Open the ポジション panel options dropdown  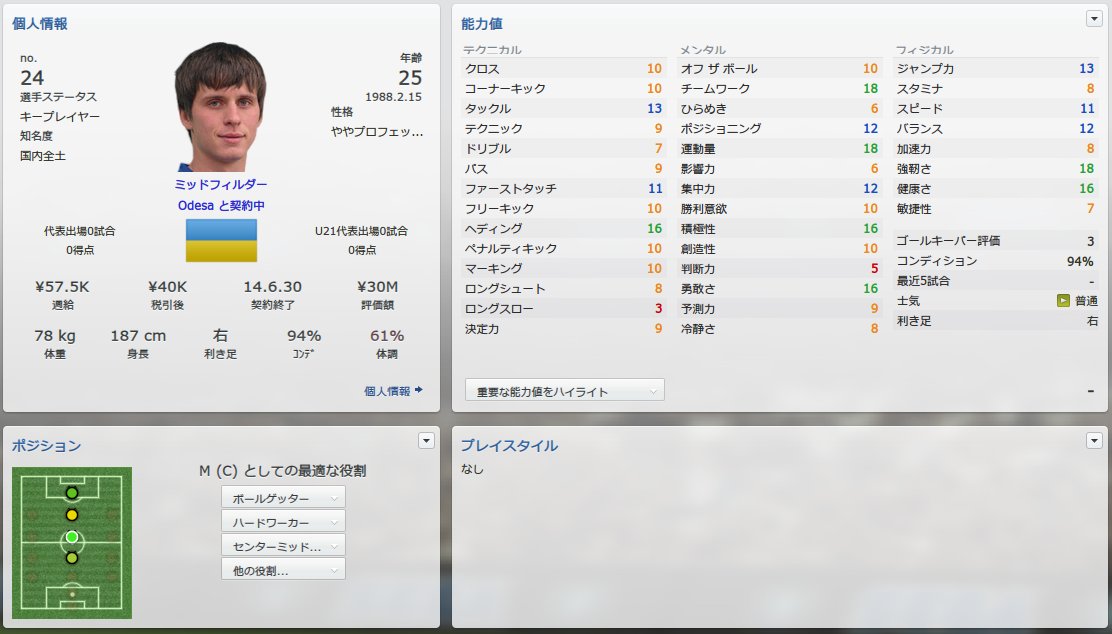pyautogui.click(x=426, y=440)
